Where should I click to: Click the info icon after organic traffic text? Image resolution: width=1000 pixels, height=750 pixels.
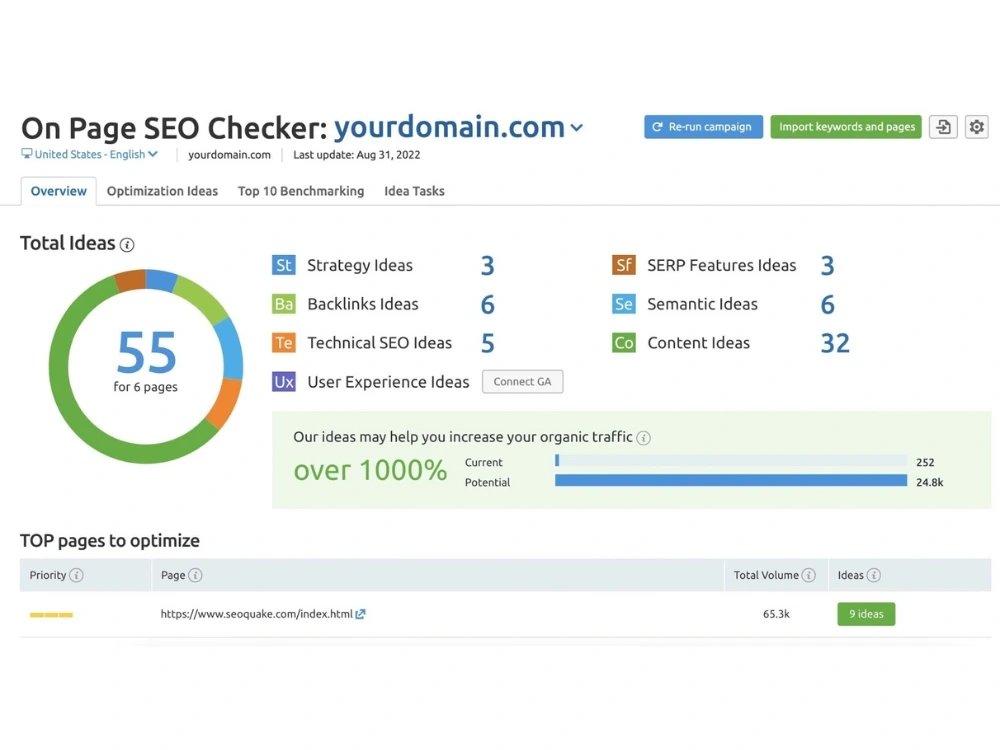(x=643, y=438)
